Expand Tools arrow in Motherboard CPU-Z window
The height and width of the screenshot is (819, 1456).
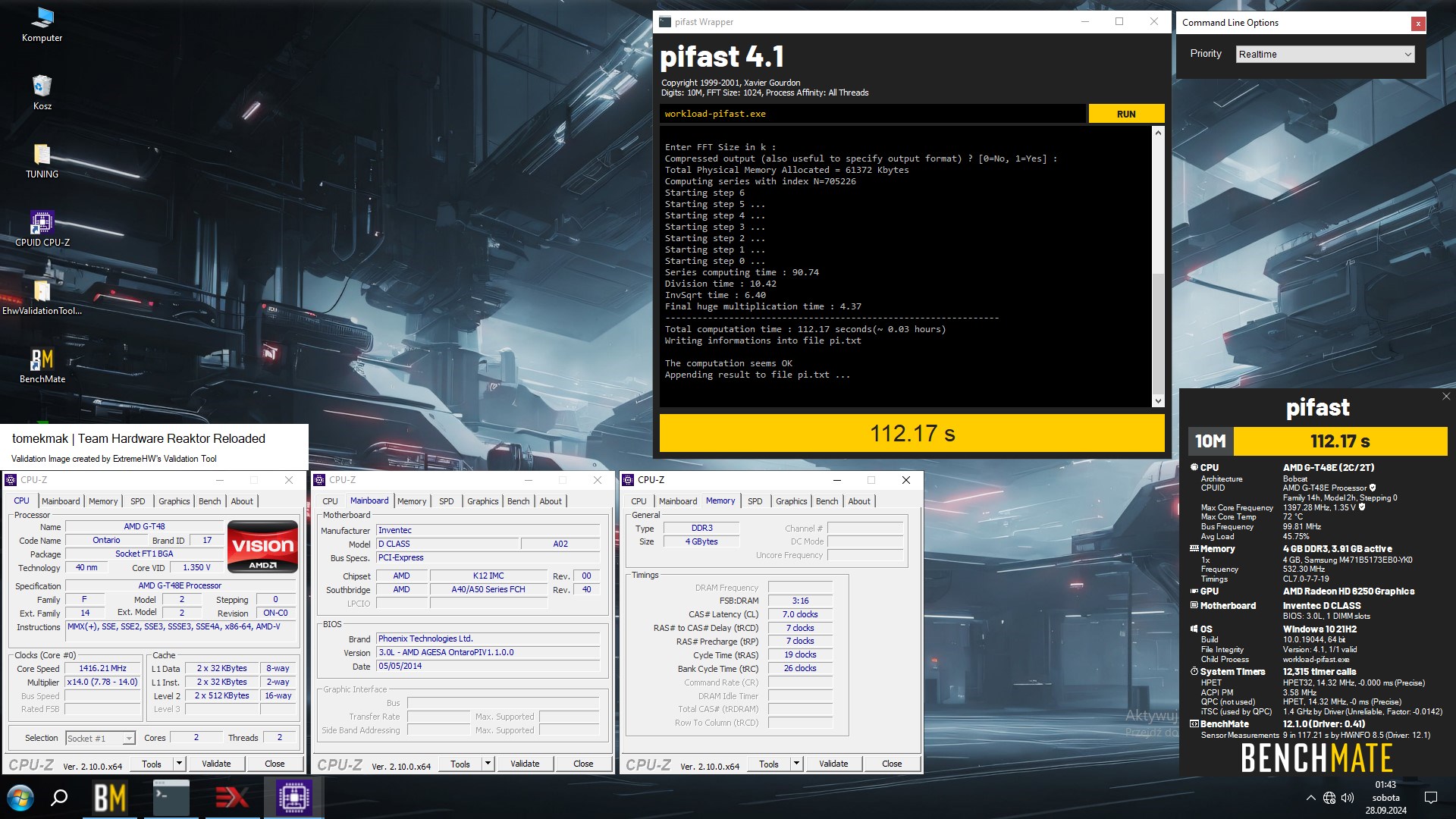click(x=488, y=764)
